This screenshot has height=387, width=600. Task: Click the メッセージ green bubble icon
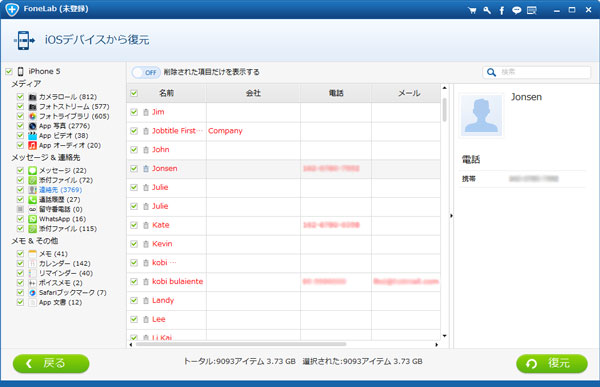click(33, 170)
